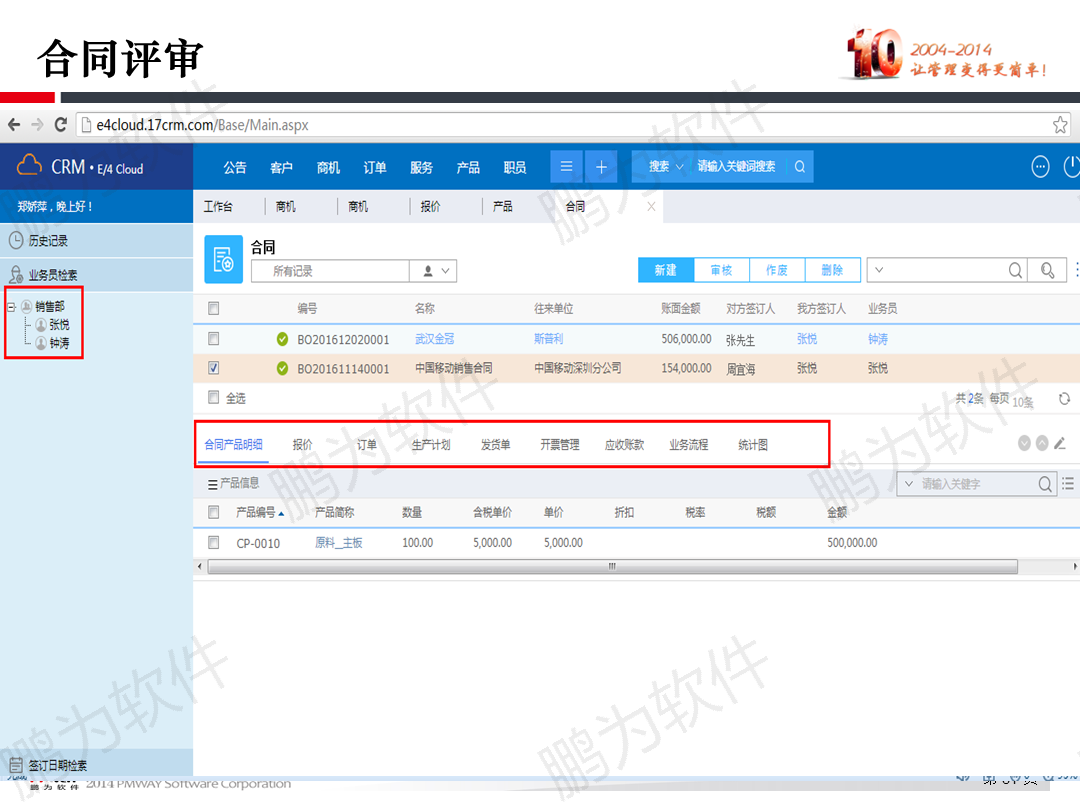Click the edit pencil icon

(1060, 444)
